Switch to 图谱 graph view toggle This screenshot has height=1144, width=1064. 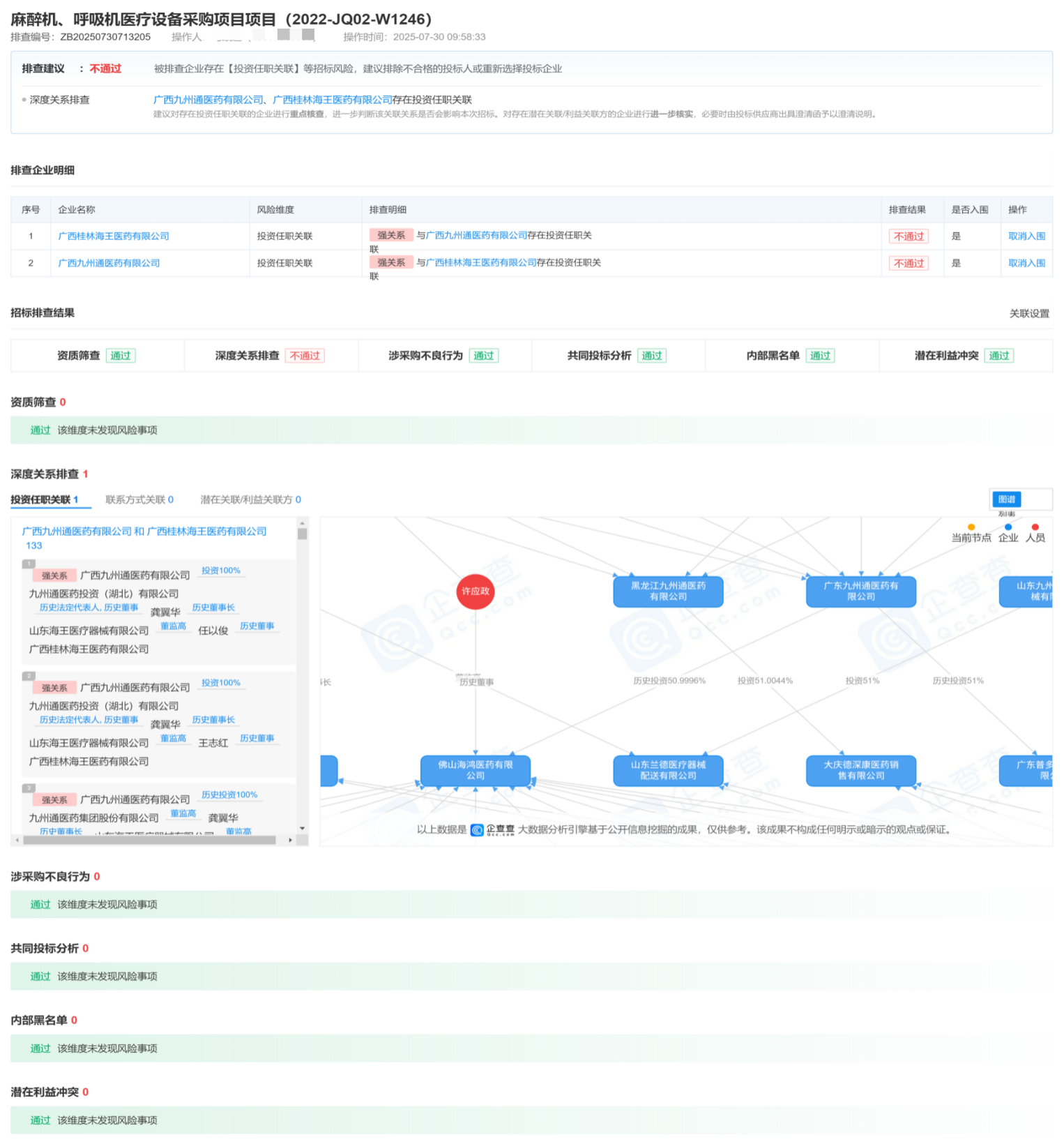[1006, 499]
